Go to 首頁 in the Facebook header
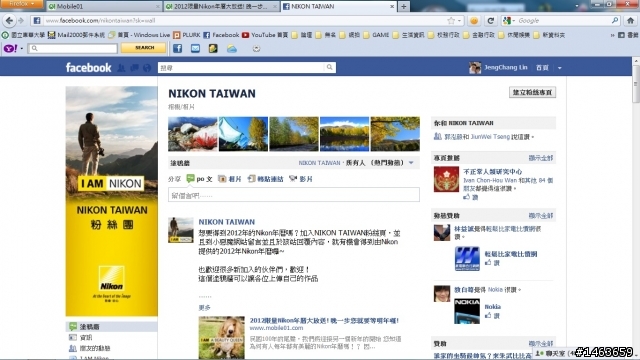Screen dimensions: 640x360 (x=542, y=68)
